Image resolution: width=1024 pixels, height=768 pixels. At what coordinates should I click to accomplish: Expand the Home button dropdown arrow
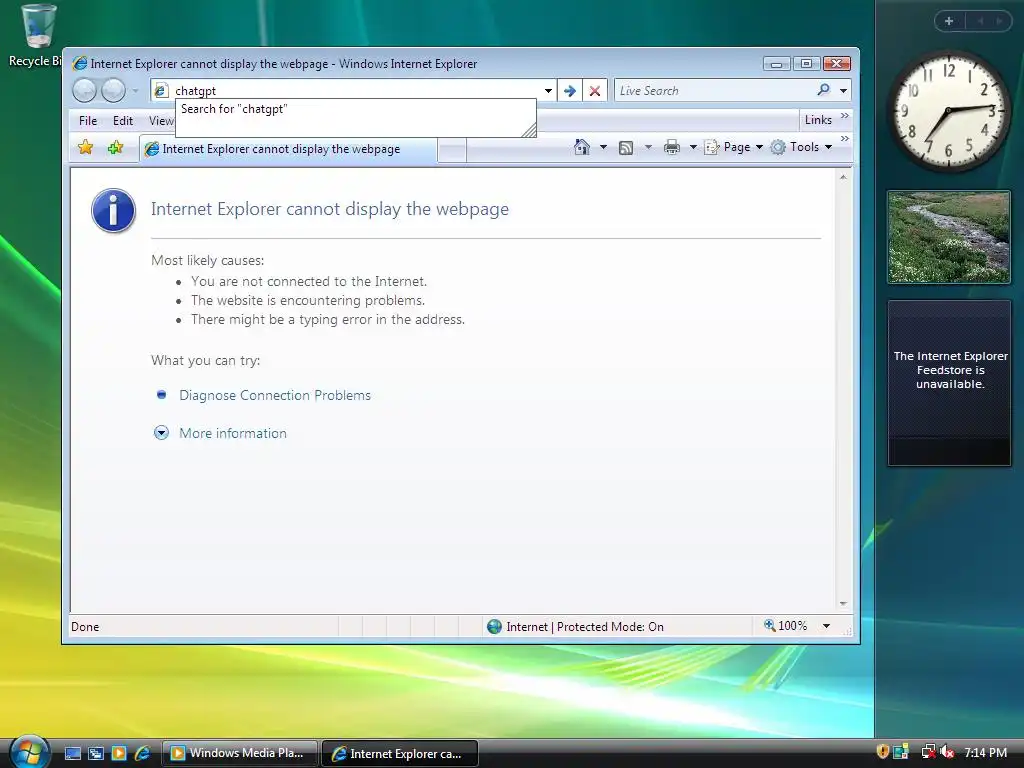pos(603,148)
